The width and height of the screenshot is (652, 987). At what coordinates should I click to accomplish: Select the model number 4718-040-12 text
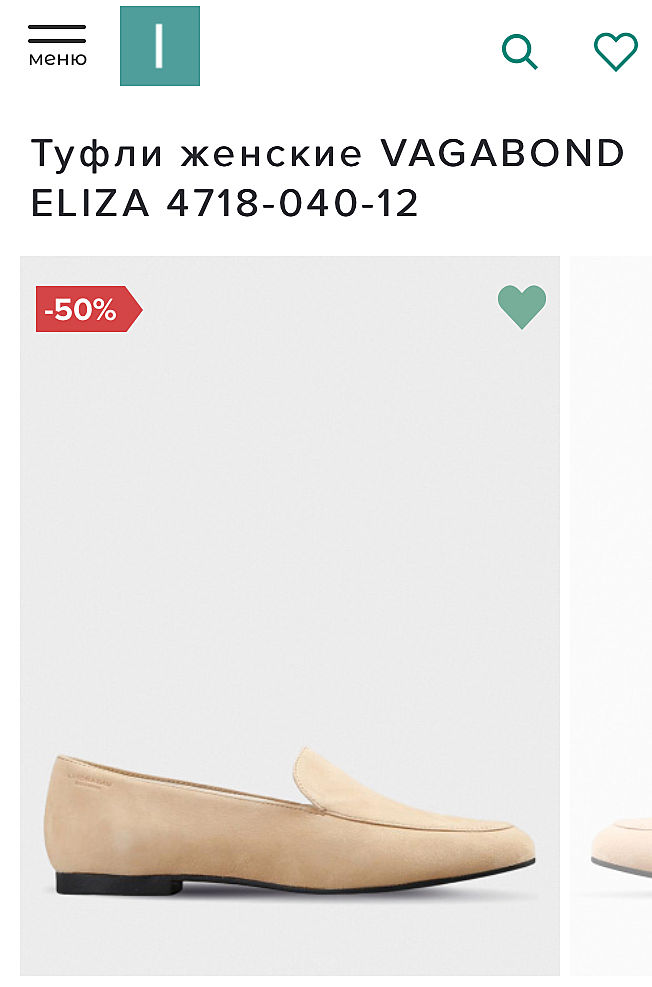(x=293, y=203)
